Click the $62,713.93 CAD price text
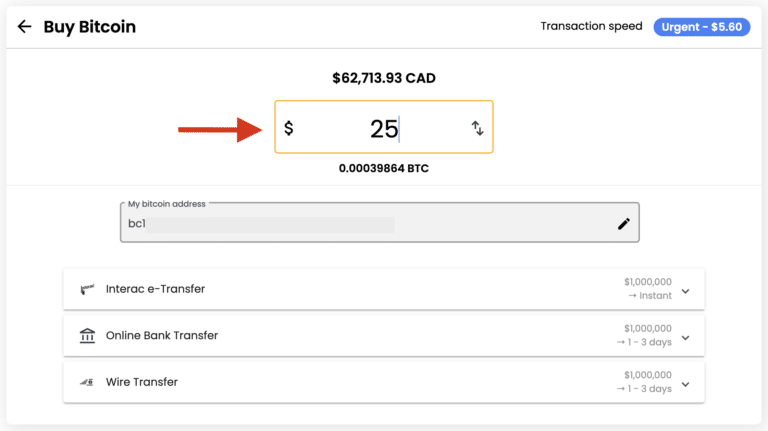This screenshot has height=431, width=768. (x=384, y=78)
